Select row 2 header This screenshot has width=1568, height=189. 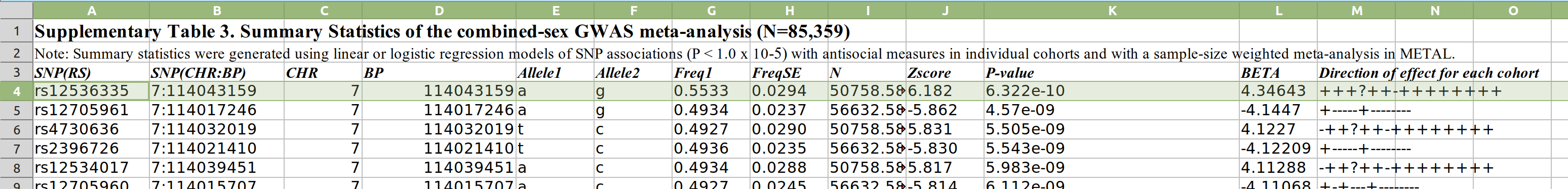click(x=16, y=53)
